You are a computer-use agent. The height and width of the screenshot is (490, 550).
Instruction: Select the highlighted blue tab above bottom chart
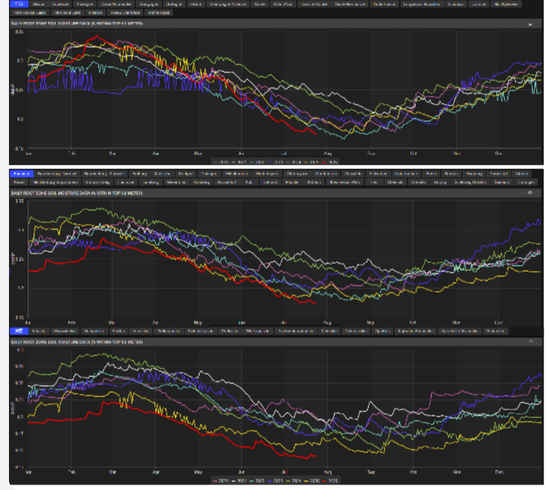point(19,331)
